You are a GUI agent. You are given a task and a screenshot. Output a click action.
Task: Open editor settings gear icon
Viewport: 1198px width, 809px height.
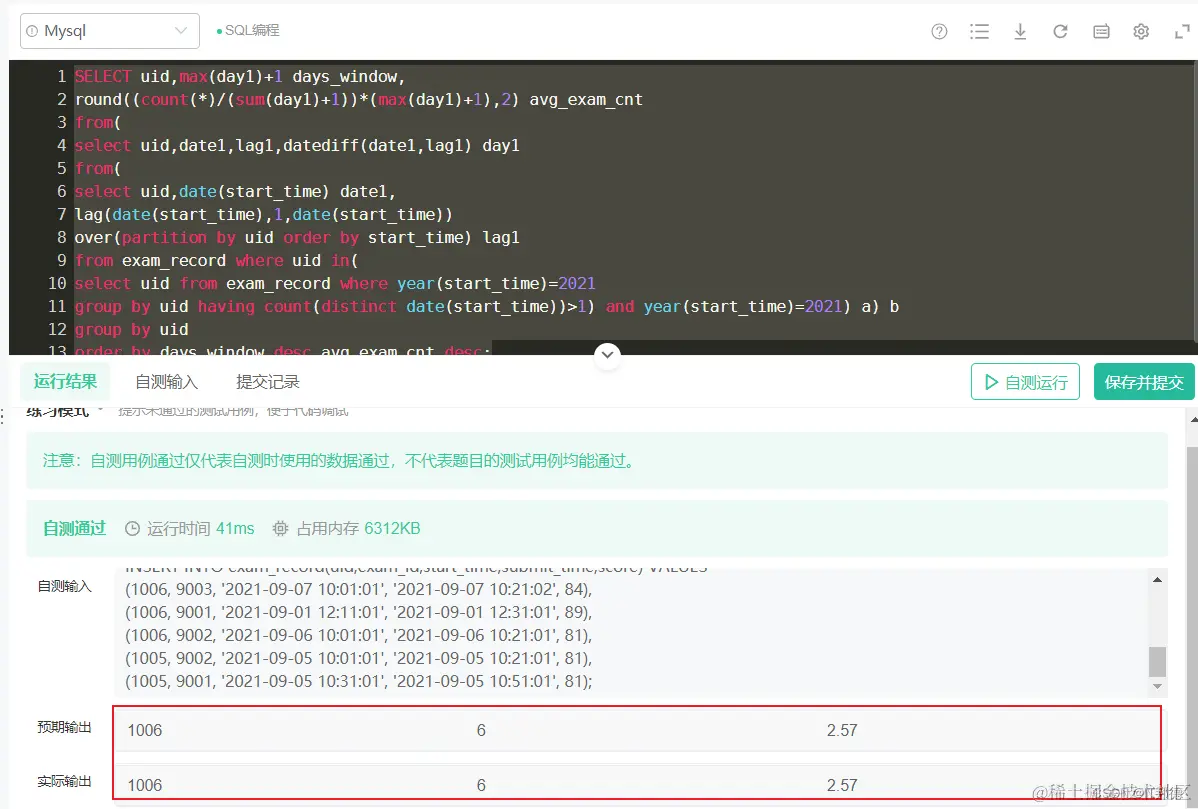point(1141,31)
